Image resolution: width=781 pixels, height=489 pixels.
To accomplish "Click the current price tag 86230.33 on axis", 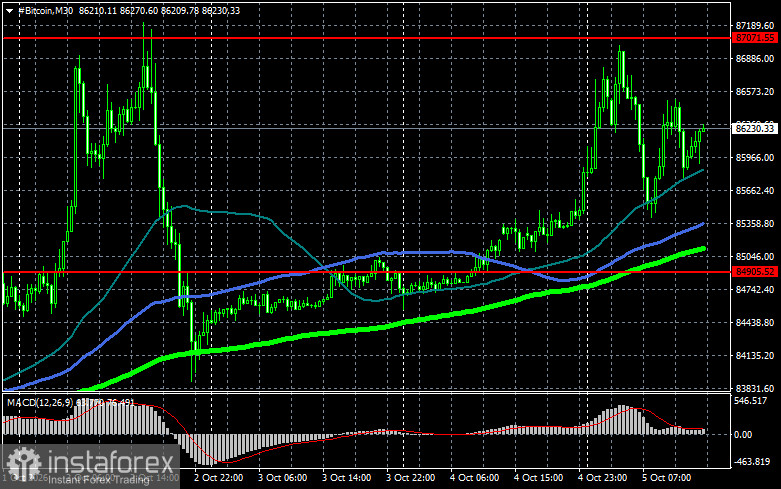I will click(755, 128).
